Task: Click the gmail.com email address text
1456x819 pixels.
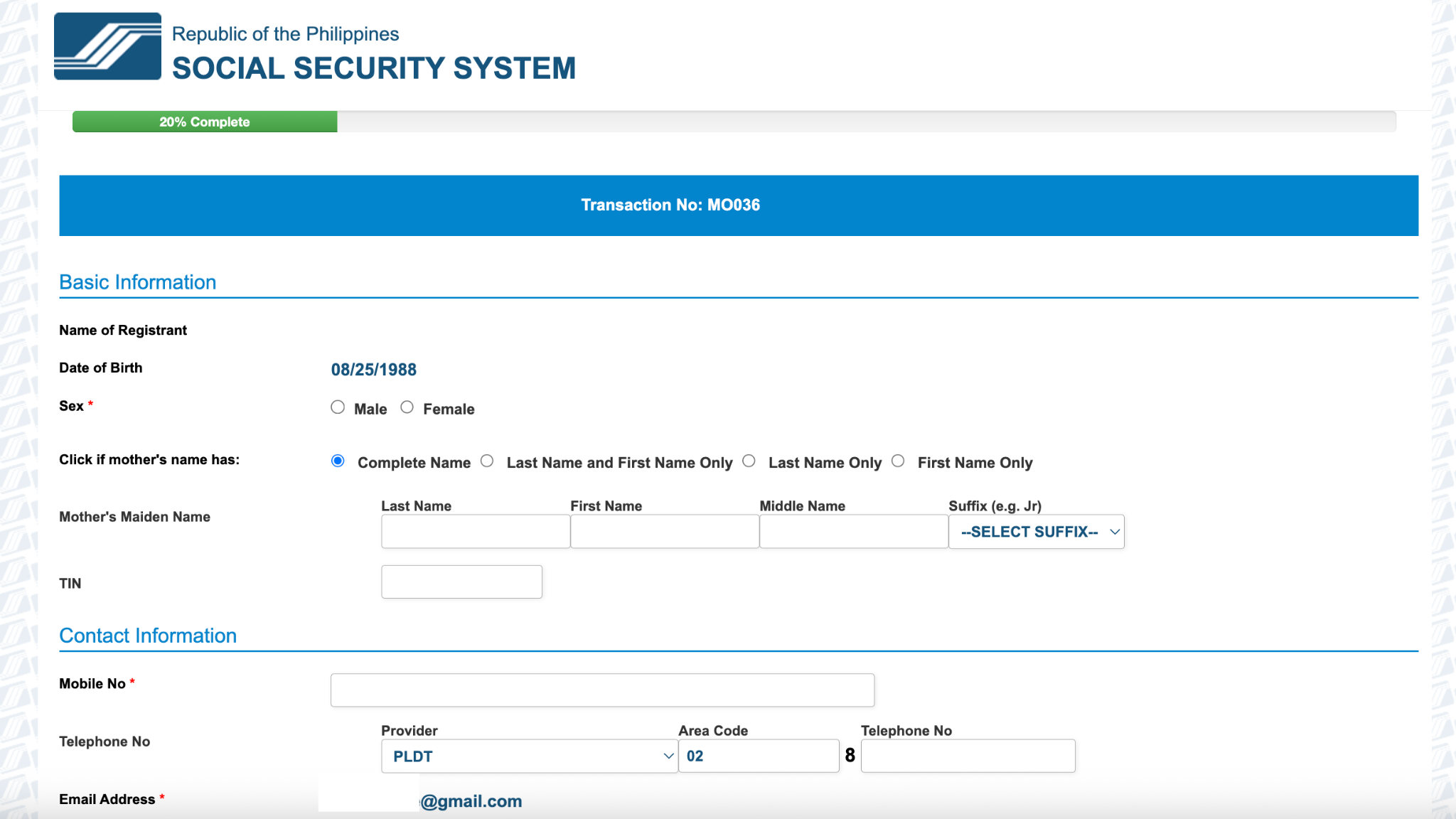Action: pyautogui.click(x=471, y=801)
